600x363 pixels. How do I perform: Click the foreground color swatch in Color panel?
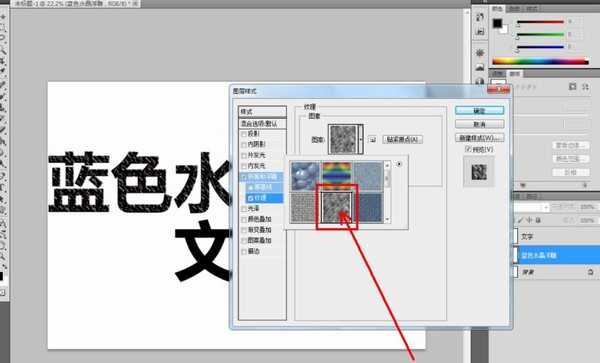click(x=497, y=23)
